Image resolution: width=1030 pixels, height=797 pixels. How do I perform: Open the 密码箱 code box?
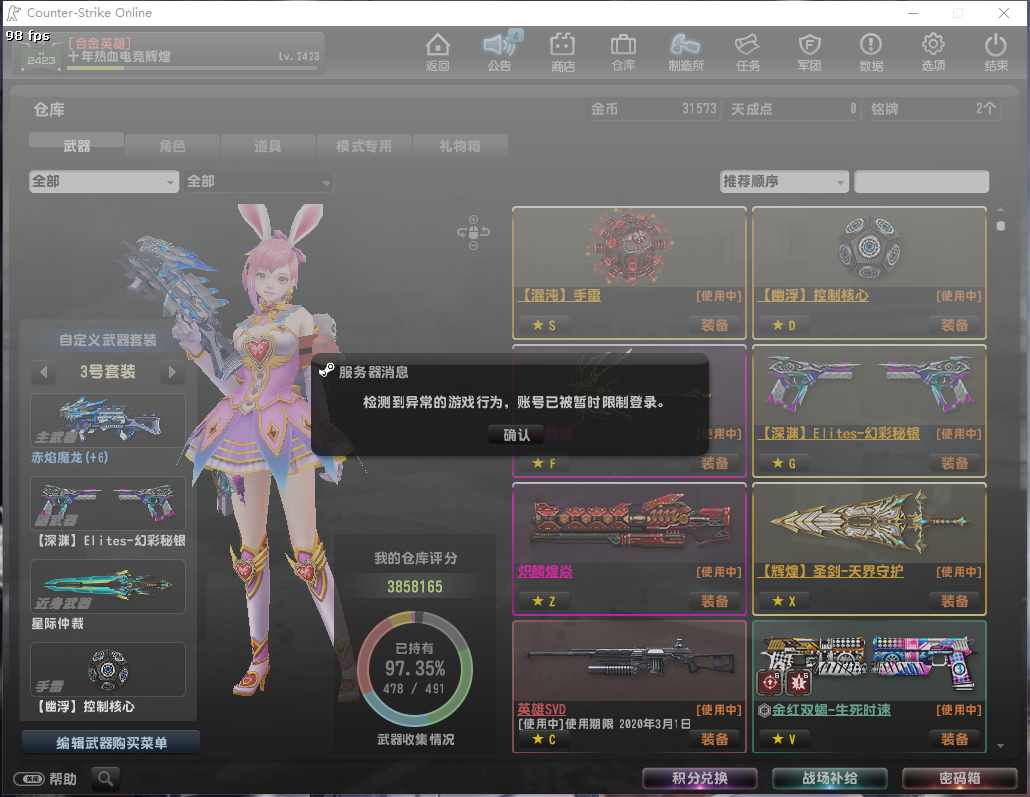click(960, 779)
